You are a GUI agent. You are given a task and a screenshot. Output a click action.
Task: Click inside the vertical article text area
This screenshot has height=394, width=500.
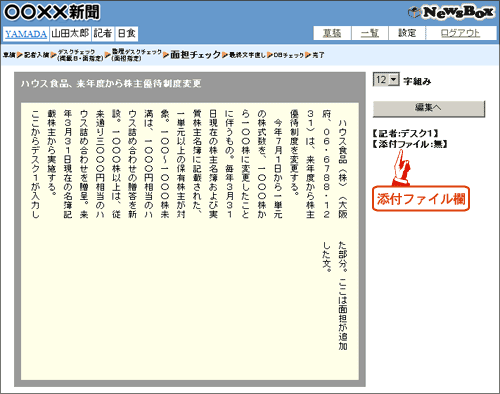coord(190,241)
